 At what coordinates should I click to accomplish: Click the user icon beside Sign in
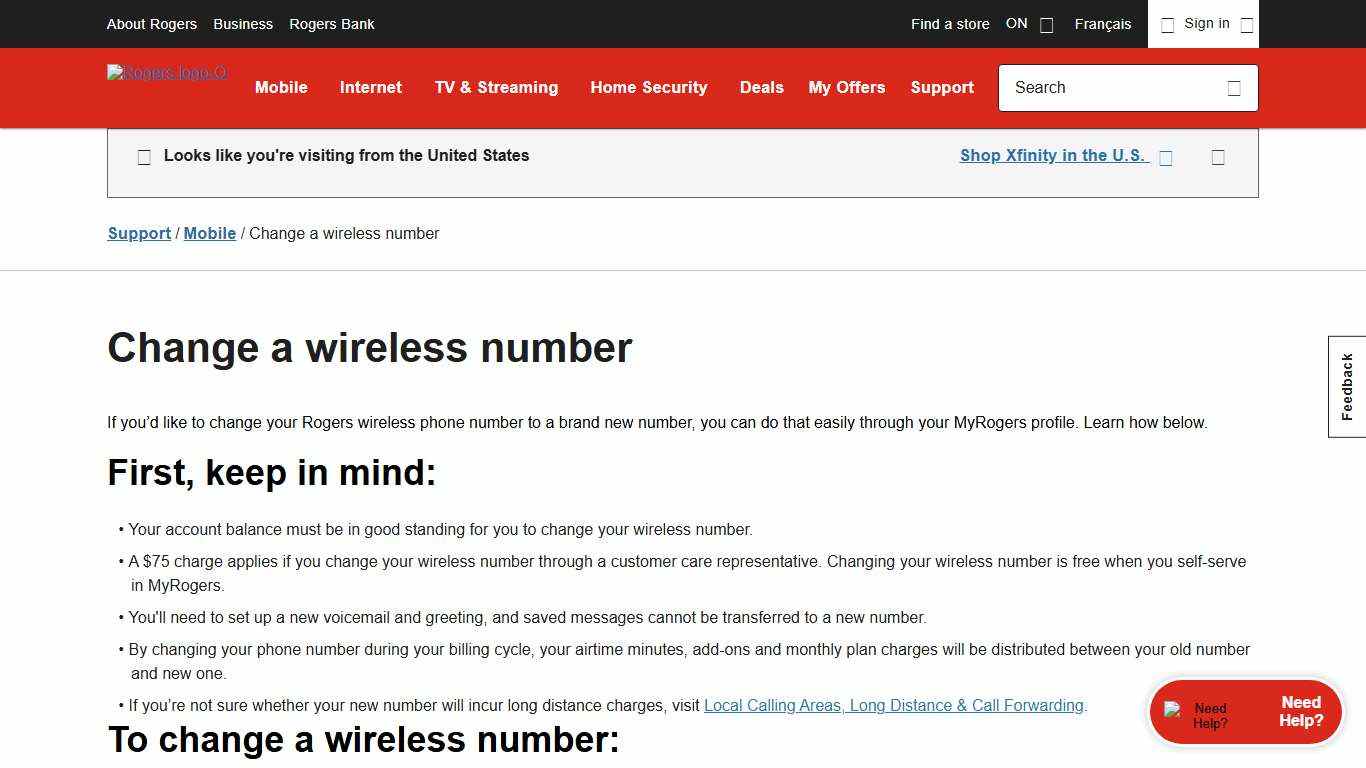[x=1167, y=24]
